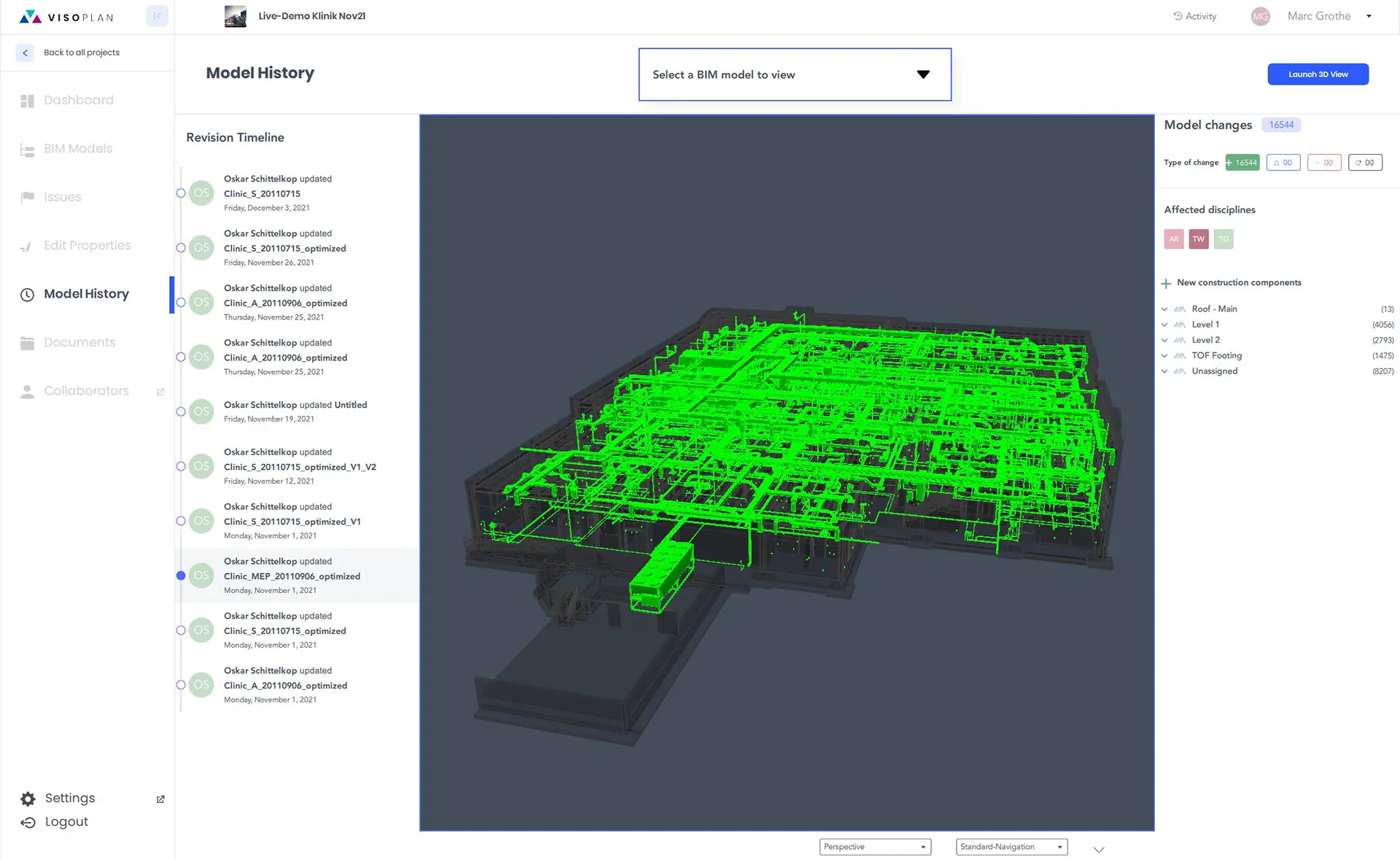This screenshot has width=1400, height=860.
Task: Toggle the added changes filter 16544
Action: tap(1242, 163)
